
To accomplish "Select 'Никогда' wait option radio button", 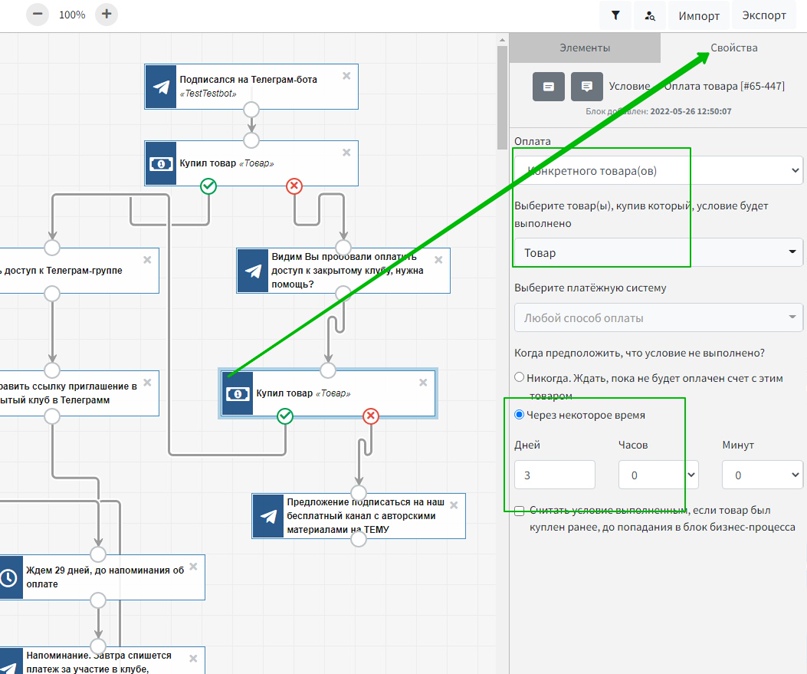I will (519, 378).
